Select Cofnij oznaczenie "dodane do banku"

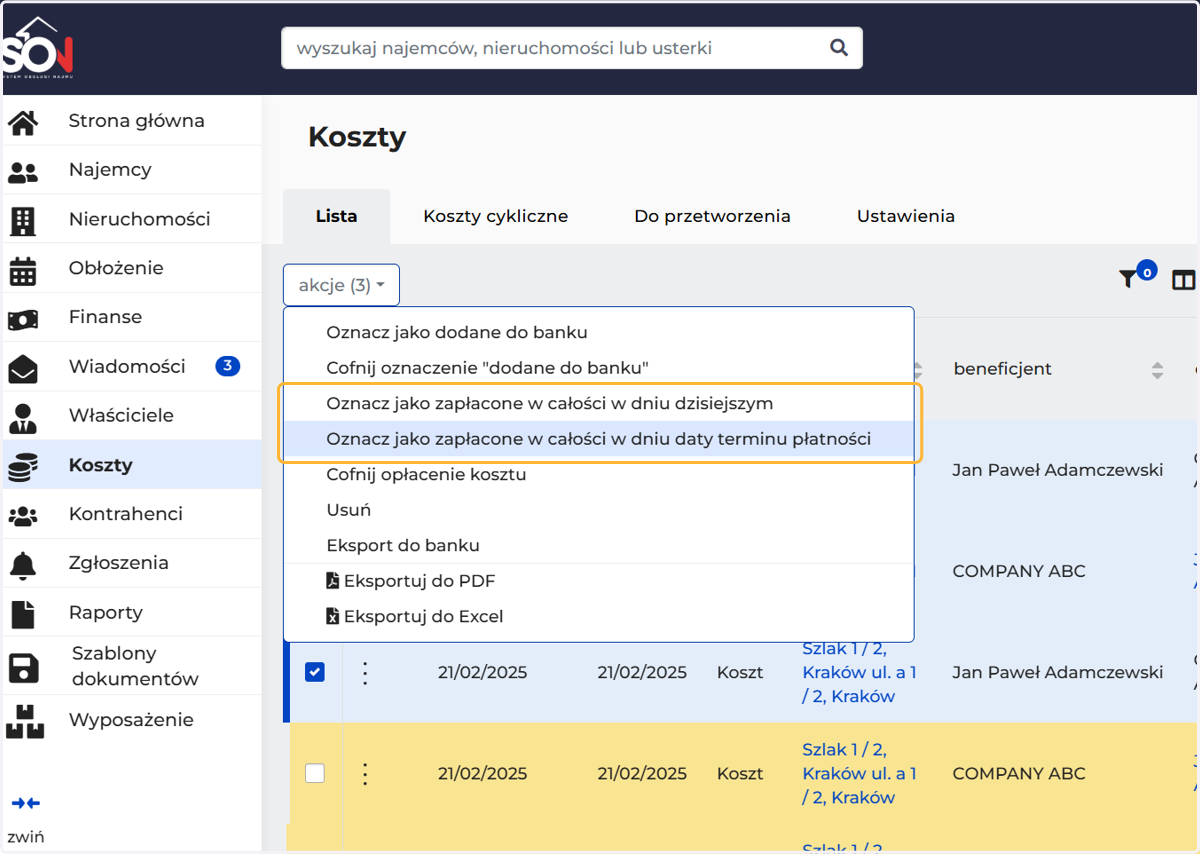598,368
